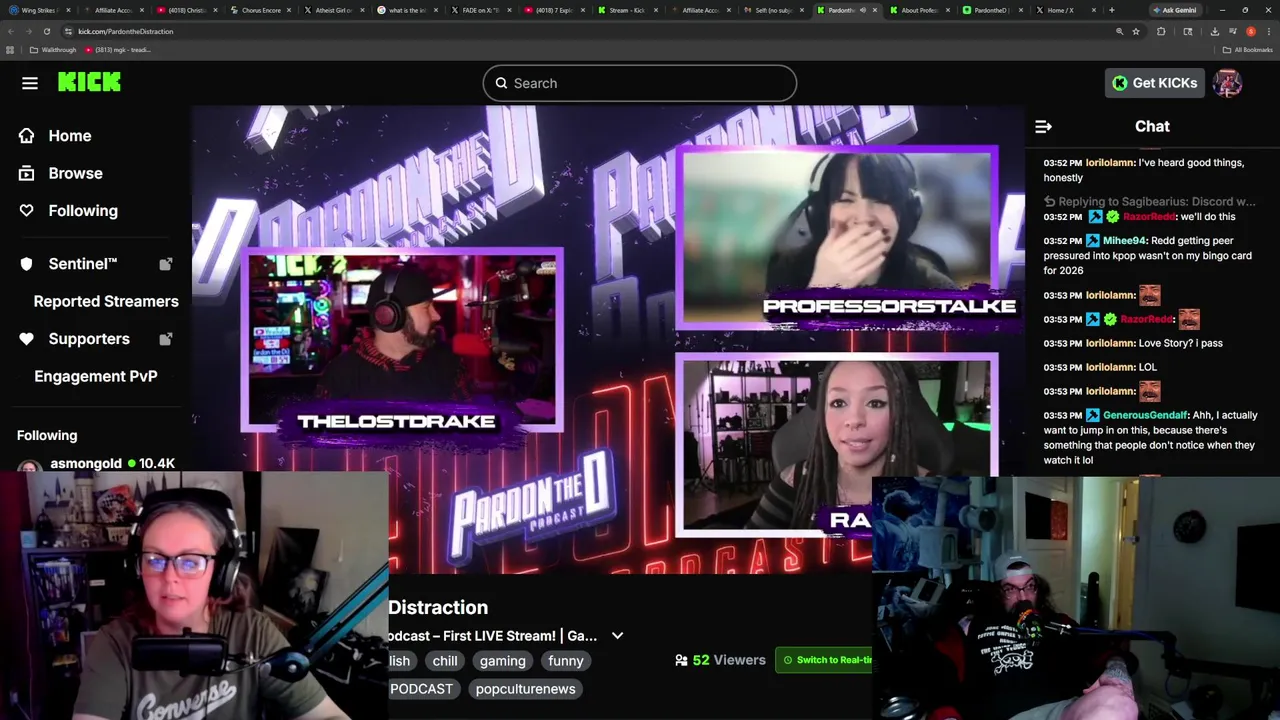The height and width of the screenshot is (720, 1280).
Task: Click GenerousGendalf username in chat
Action: [x=1145, y=415]
